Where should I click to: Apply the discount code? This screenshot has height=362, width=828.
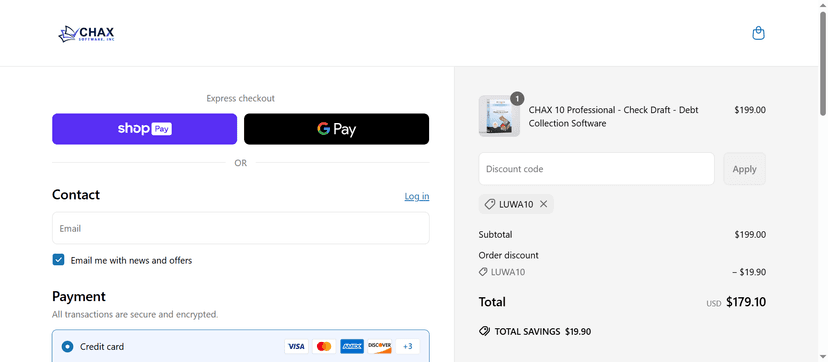click(744, 169)
